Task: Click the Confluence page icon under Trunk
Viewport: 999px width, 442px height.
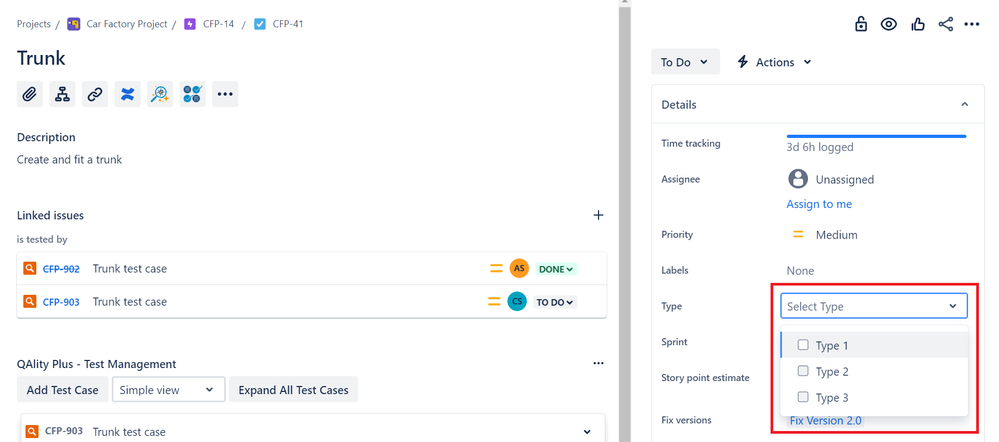Action: click(x=127, y=94)
